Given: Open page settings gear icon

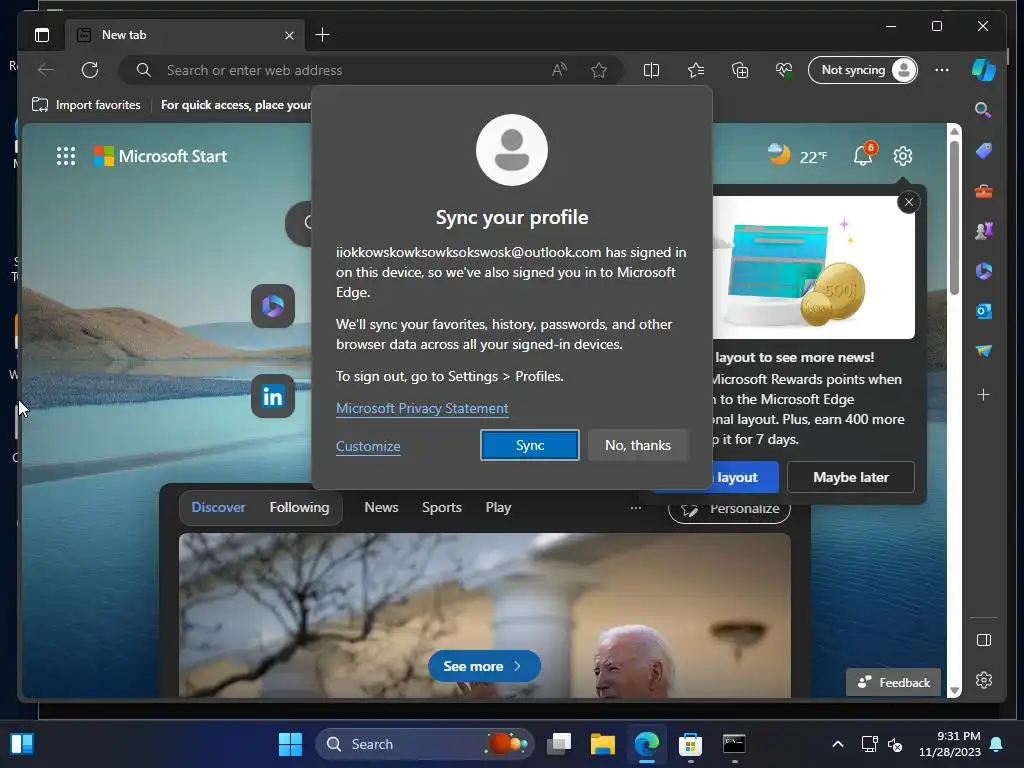Looking at the screenshot, I should click(x=903, y=156).
